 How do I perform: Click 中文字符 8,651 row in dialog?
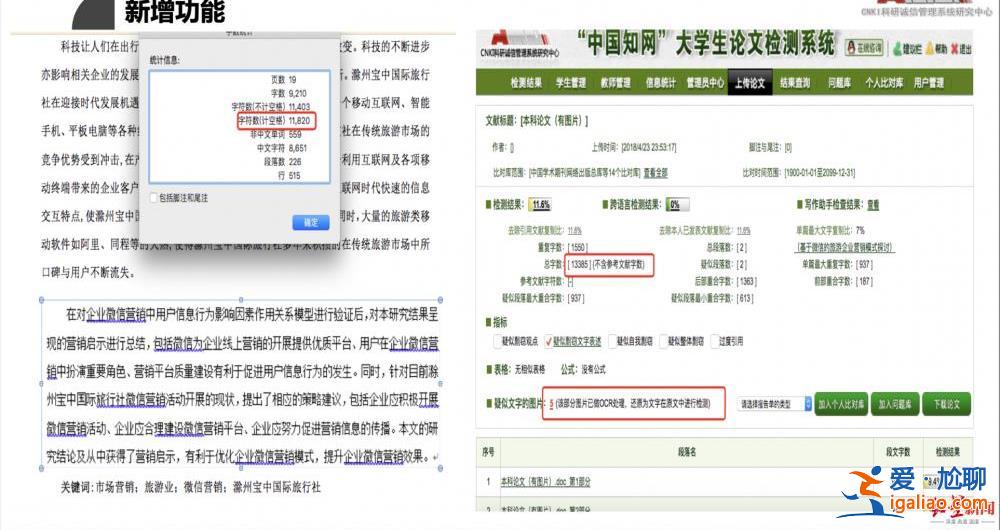pyautogui.click(x=282, y=148)
